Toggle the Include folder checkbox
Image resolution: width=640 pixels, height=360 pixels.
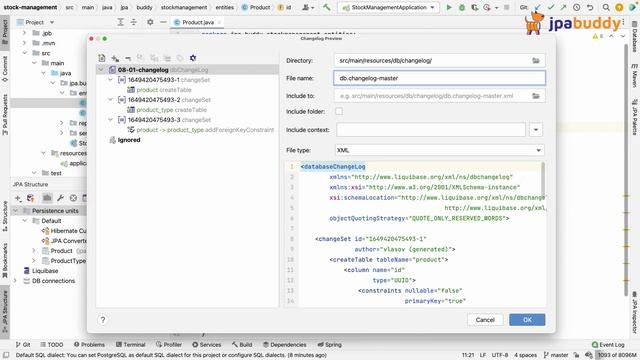pyautogui.click(x=339, y=111)
